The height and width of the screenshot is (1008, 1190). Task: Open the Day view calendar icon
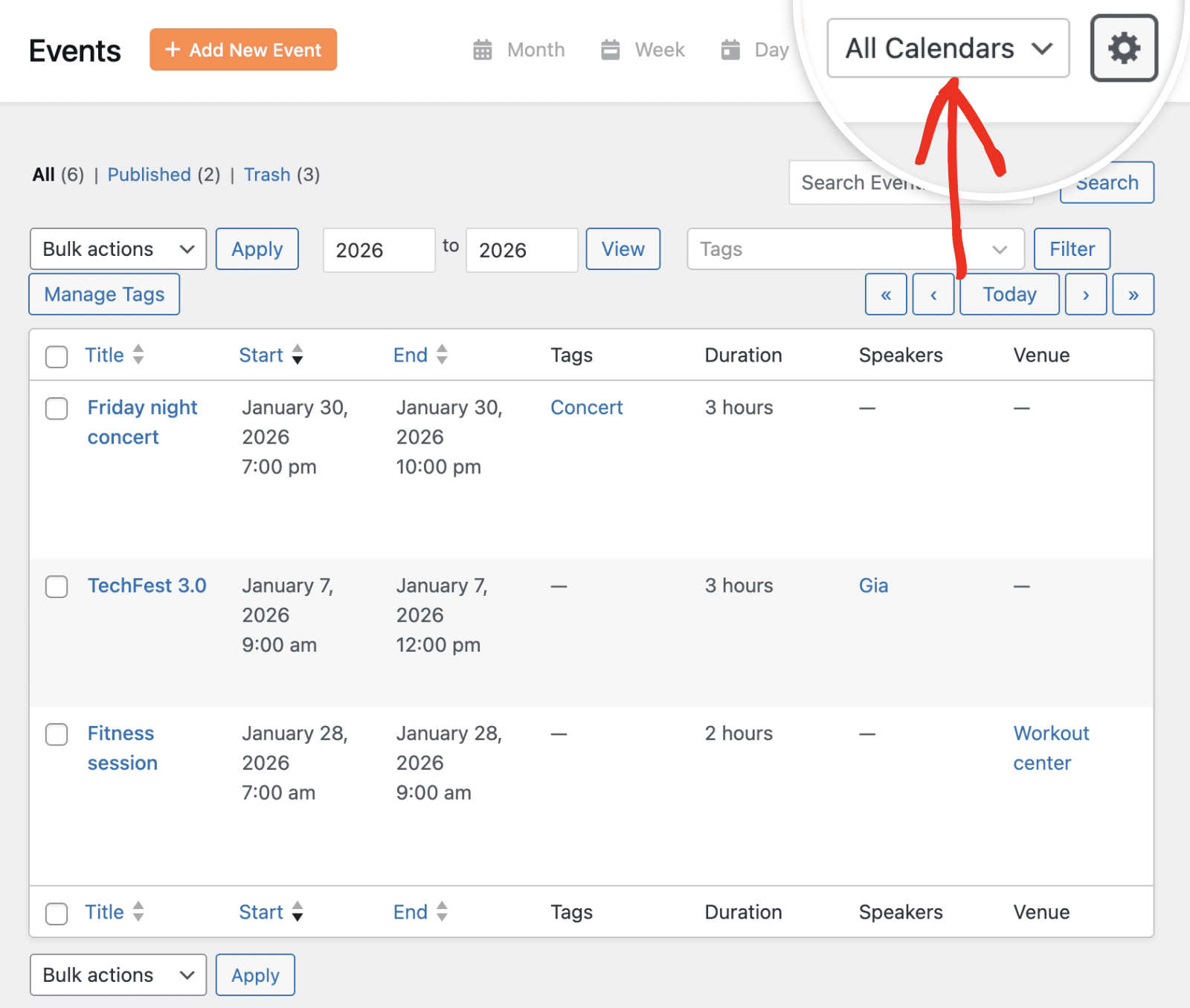click(730, 49)
